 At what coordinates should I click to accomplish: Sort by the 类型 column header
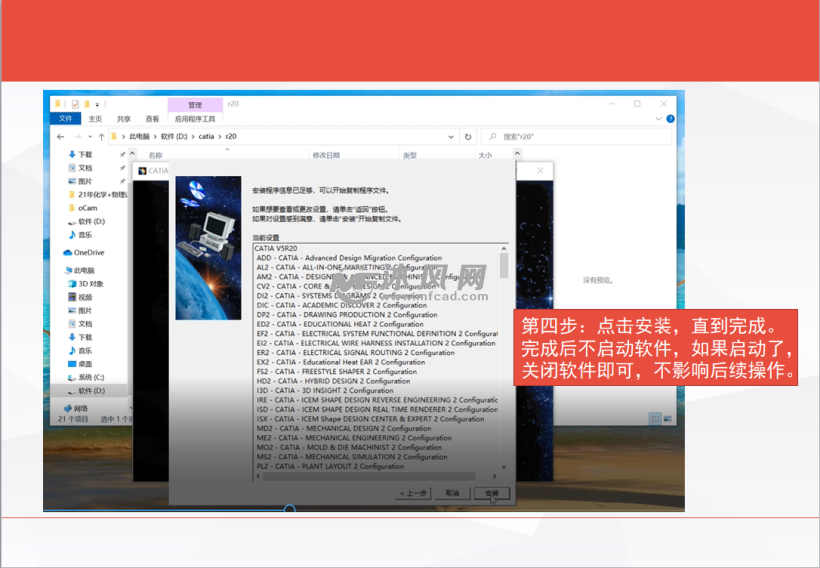point(409,155)
